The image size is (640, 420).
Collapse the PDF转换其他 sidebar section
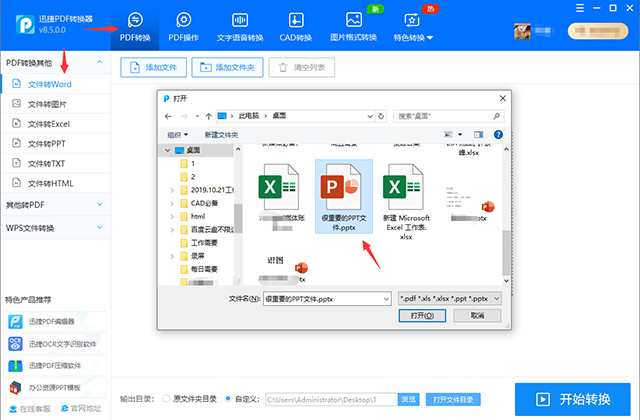100,62
